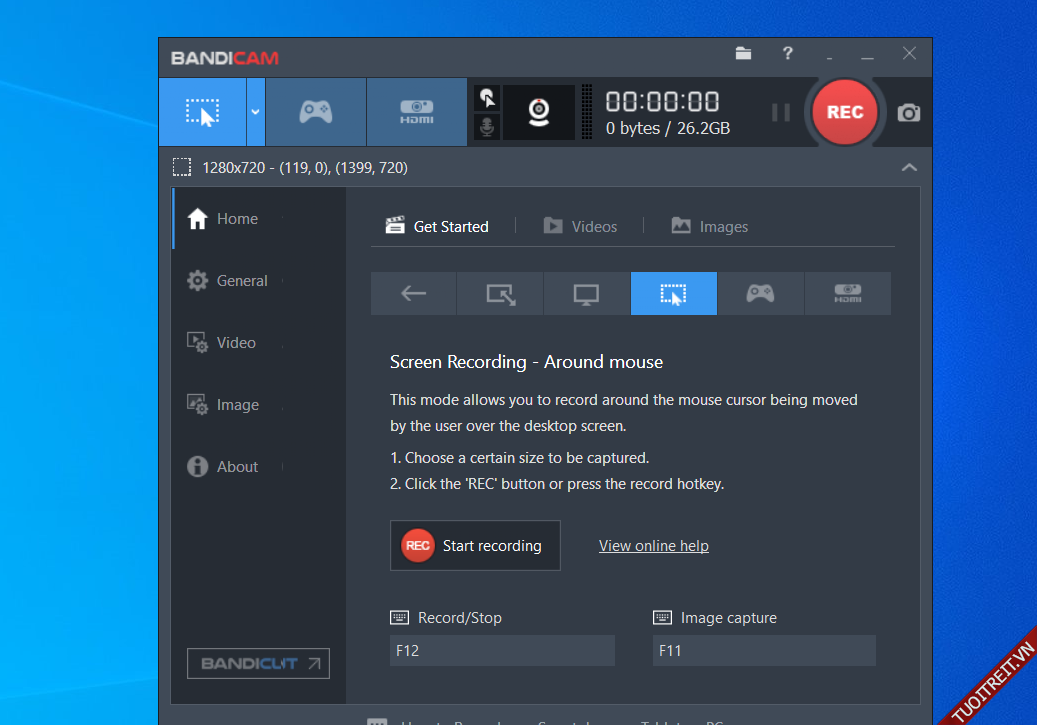The image size is (1037, 725).
Task: Open the View online help link
Action: [653, 546]
